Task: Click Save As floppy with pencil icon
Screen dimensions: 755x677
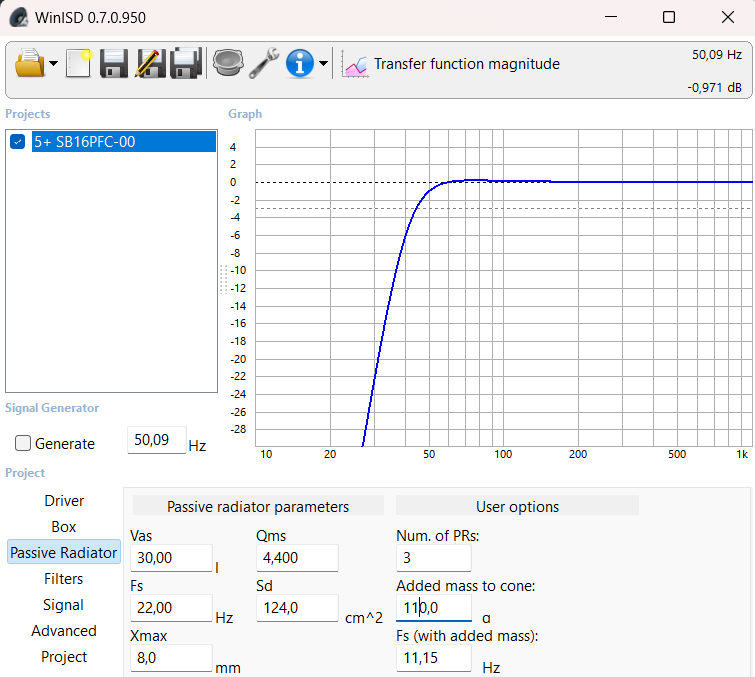Action: (150, 63)
